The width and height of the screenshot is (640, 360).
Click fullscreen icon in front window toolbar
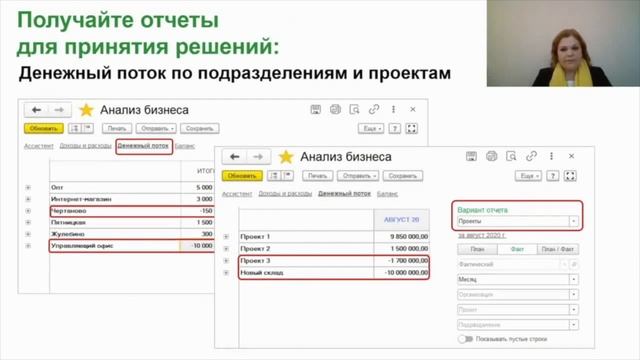570,176
